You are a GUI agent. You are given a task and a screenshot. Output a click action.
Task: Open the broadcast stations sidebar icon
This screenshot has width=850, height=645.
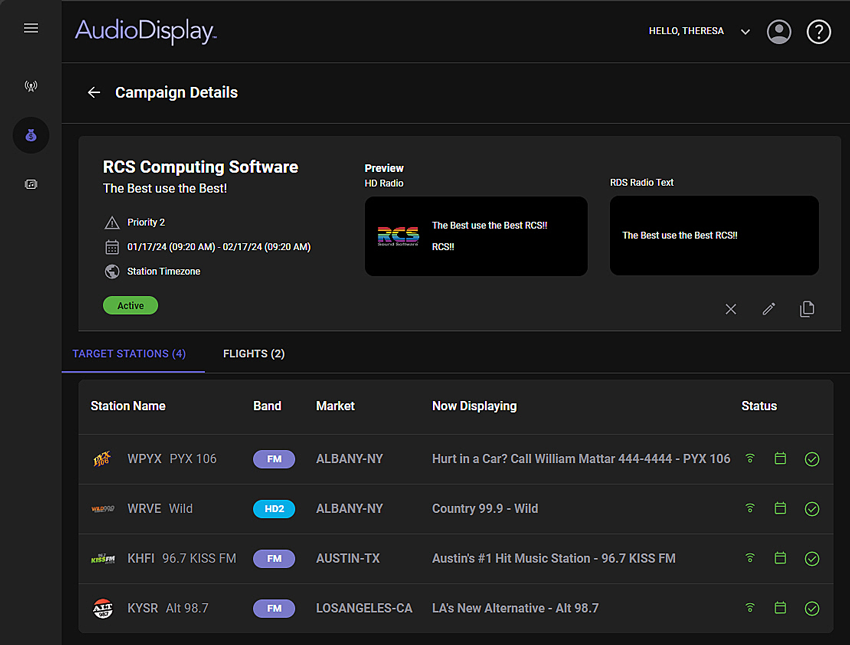tap(31, 86)
